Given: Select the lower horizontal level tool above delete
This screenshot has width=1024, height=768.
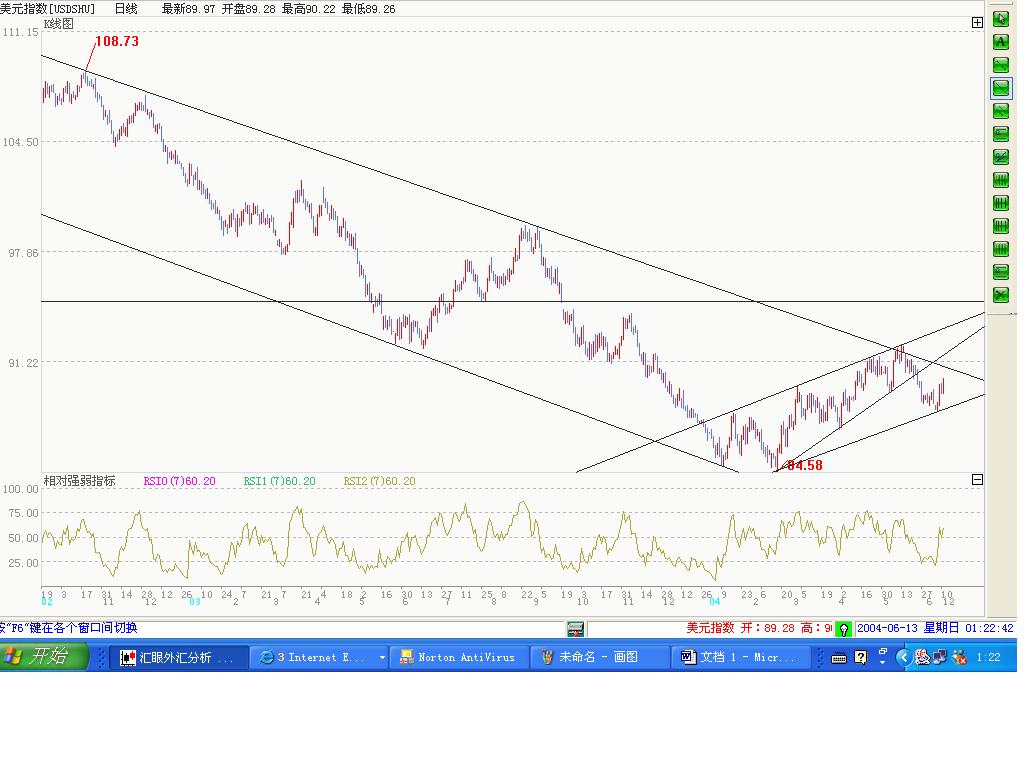Looking at the screenshot, I should tap(1000, 272).
